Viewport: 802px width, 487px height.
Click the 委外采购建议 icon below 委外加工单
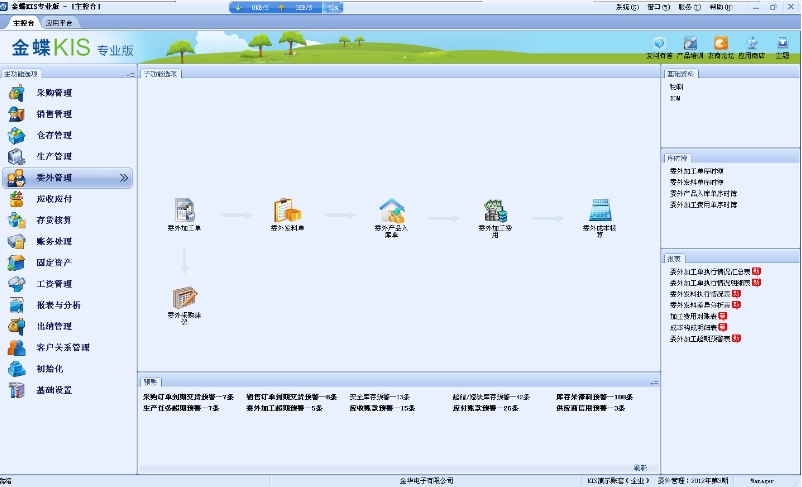point(185,298)
